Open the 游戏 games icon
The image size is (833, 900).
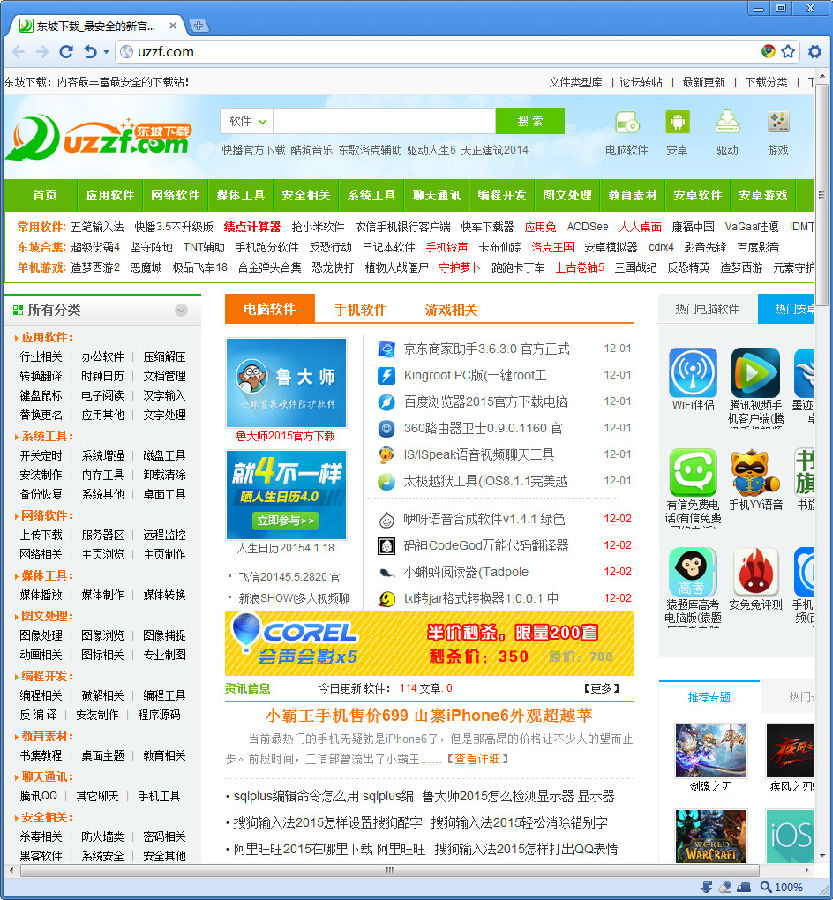778,122
